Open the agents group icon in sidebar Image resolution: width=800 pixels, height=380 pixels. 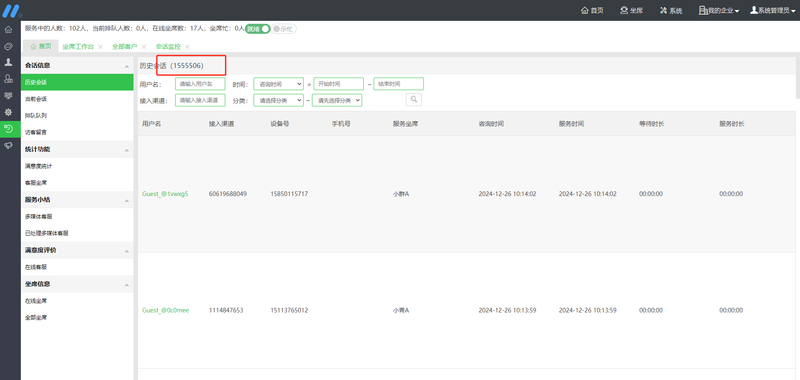click(9, 79)
